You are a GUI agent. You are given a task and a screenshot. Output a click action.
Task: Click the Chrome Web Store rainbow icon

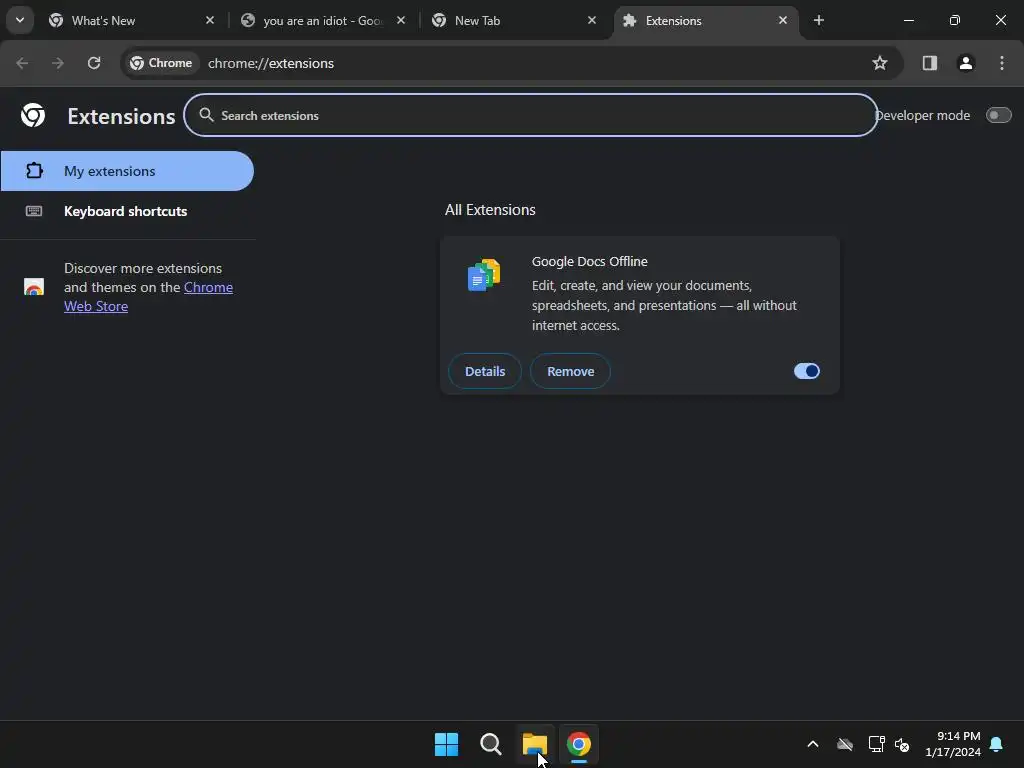click(x=34, y=287)
